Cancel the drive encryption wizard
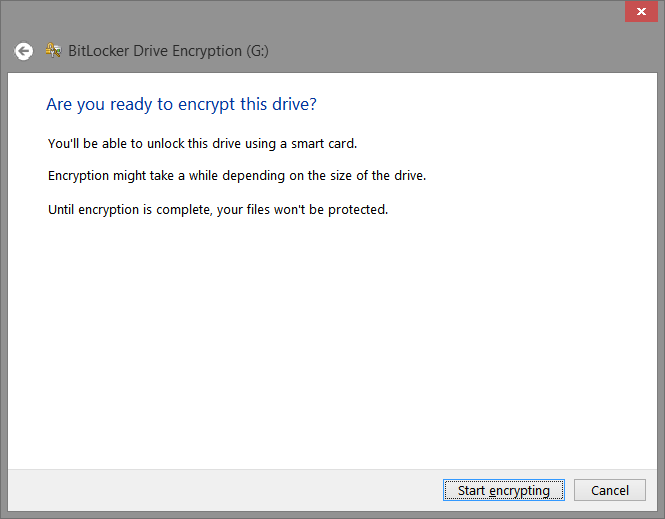The width and height of the screenshot is (665, 519). point(609,490)
